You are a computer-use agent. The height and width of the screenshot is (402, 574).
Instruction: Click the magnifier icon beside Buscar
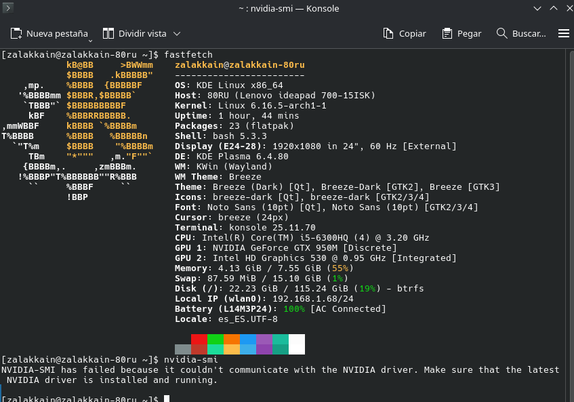502,33
